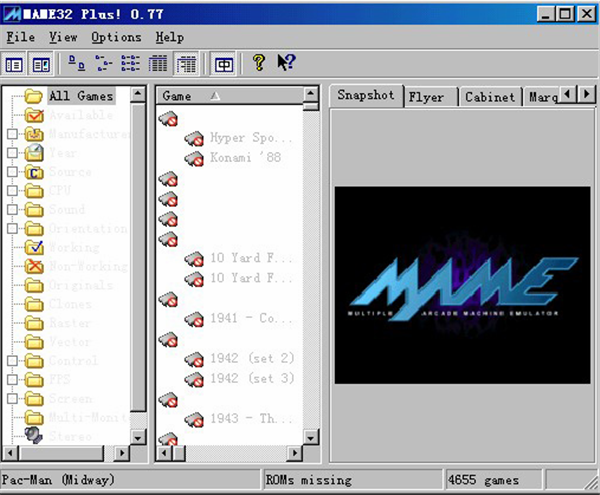Viewport: 600px width, 495px height.
Task: Toggle the screenshot area toolbar icon
Action: pyautogui.click(x=41, y=64)
